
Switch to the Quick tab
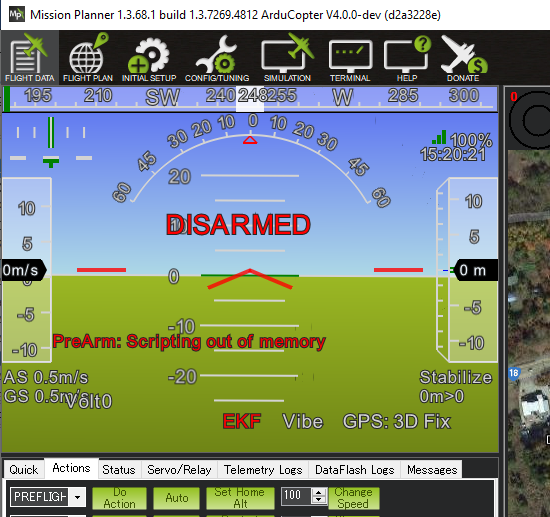tap(24, 469)
